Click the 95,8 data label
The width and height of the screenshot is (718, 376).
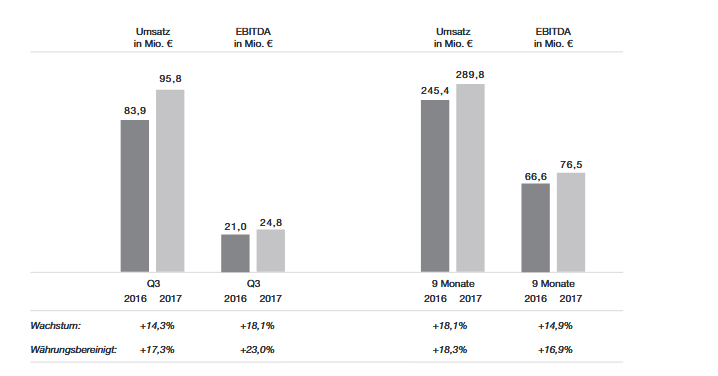coord(170,79)
